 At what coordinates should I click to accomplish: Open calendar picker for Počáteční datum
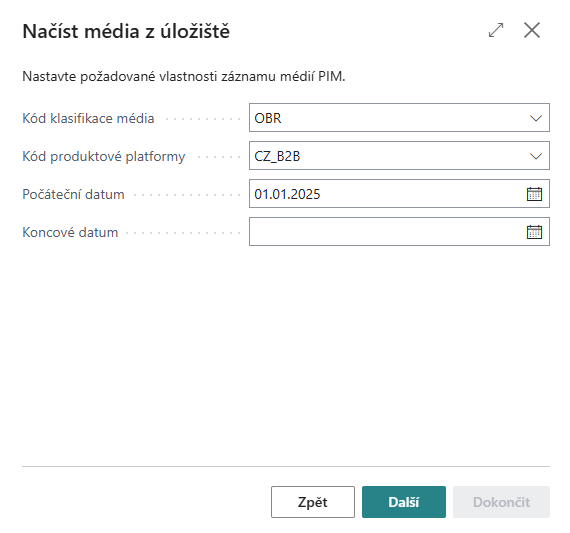pos(534,194)
